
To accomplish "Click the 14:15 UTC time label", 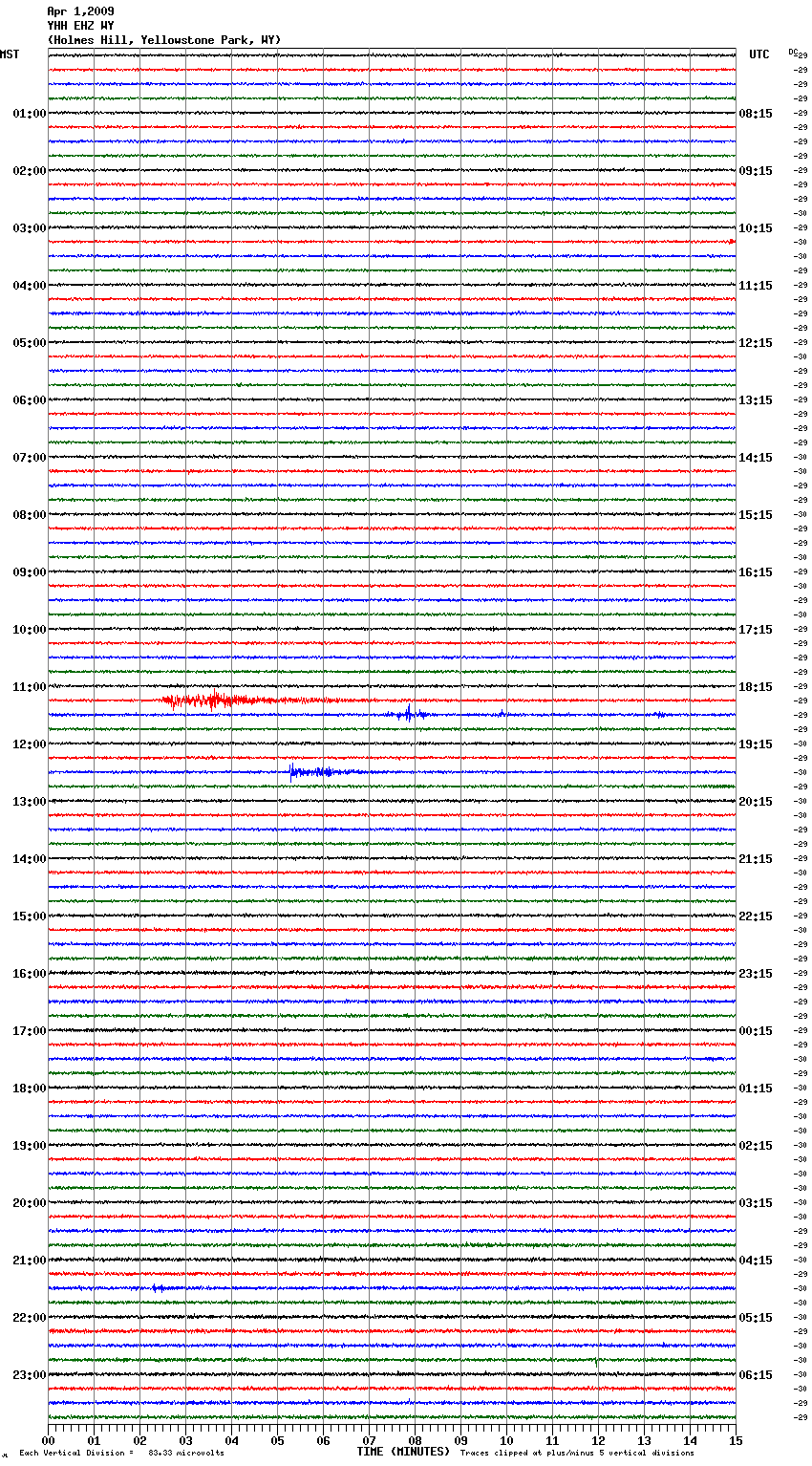I will 756,458.
